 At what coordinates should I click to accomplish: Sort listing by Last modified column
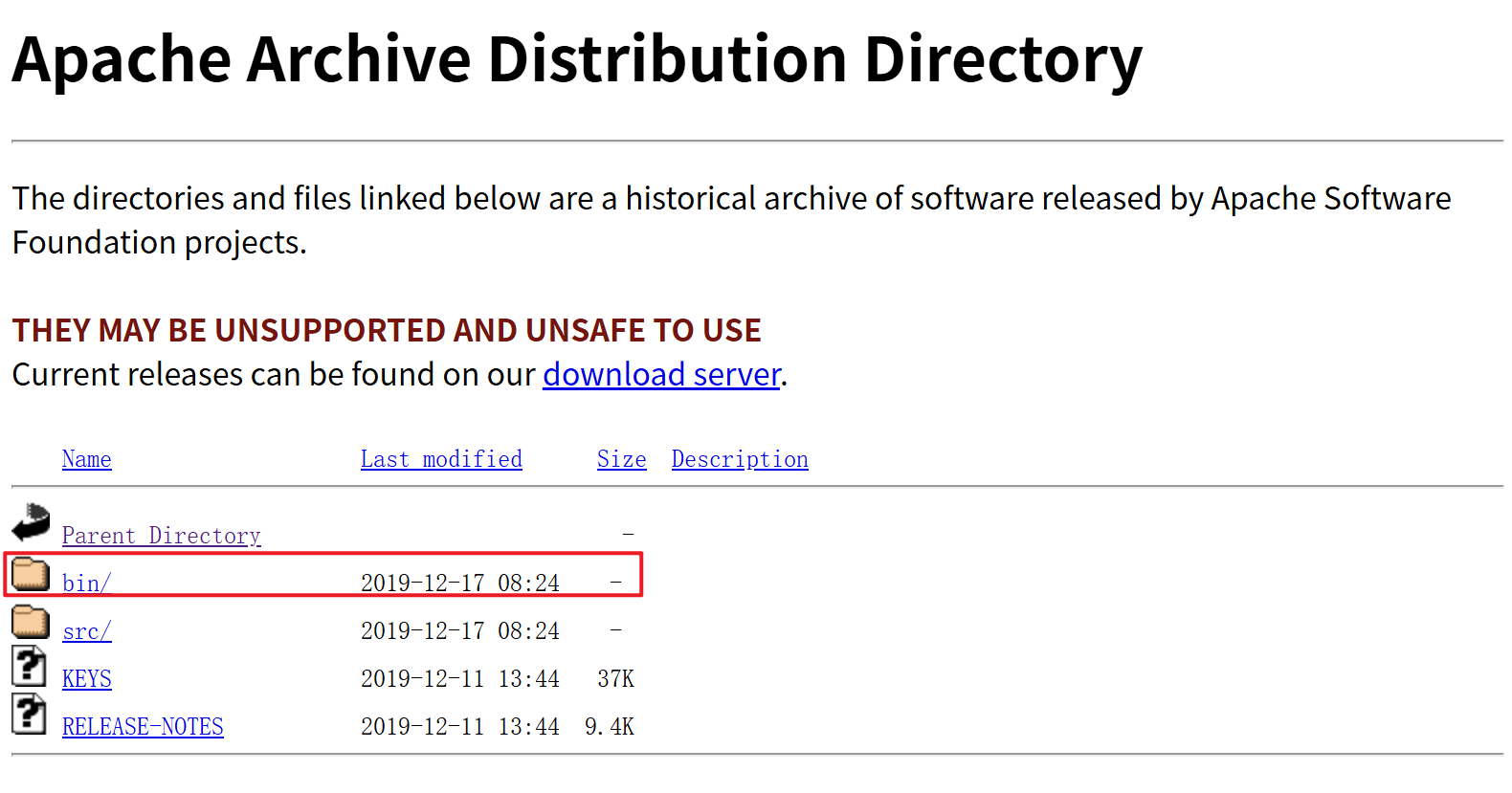point(441,459)
